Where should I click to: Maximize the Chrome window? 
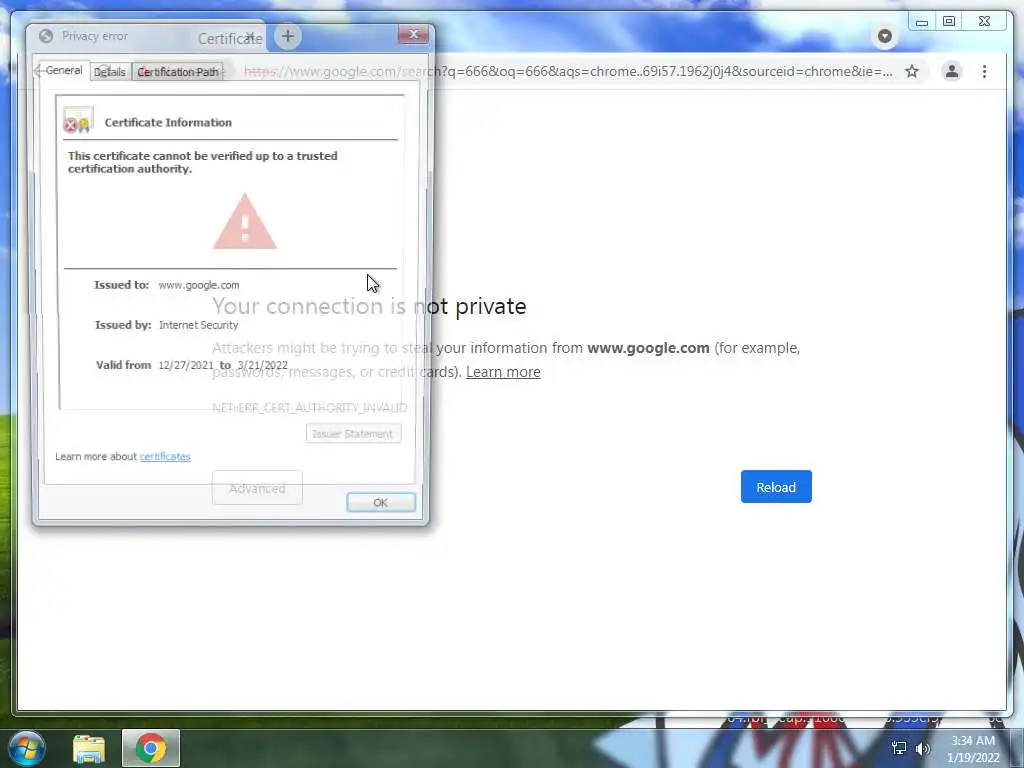pos(949,22)
